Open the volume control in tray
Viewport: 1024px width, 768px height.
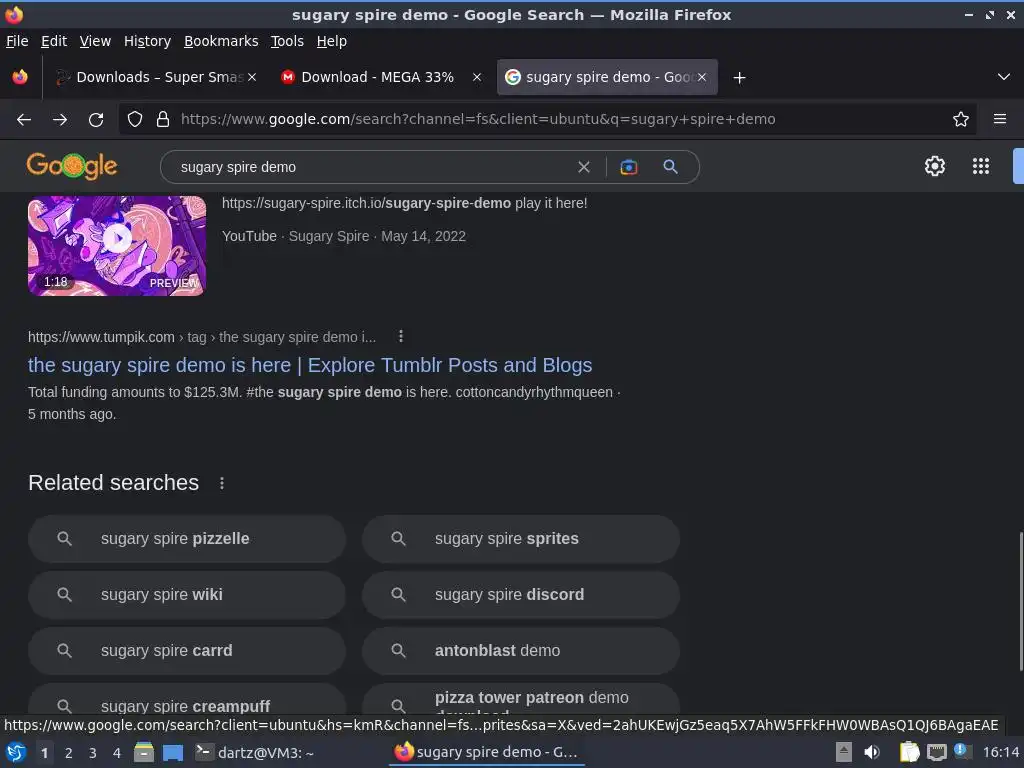(872, 752)
